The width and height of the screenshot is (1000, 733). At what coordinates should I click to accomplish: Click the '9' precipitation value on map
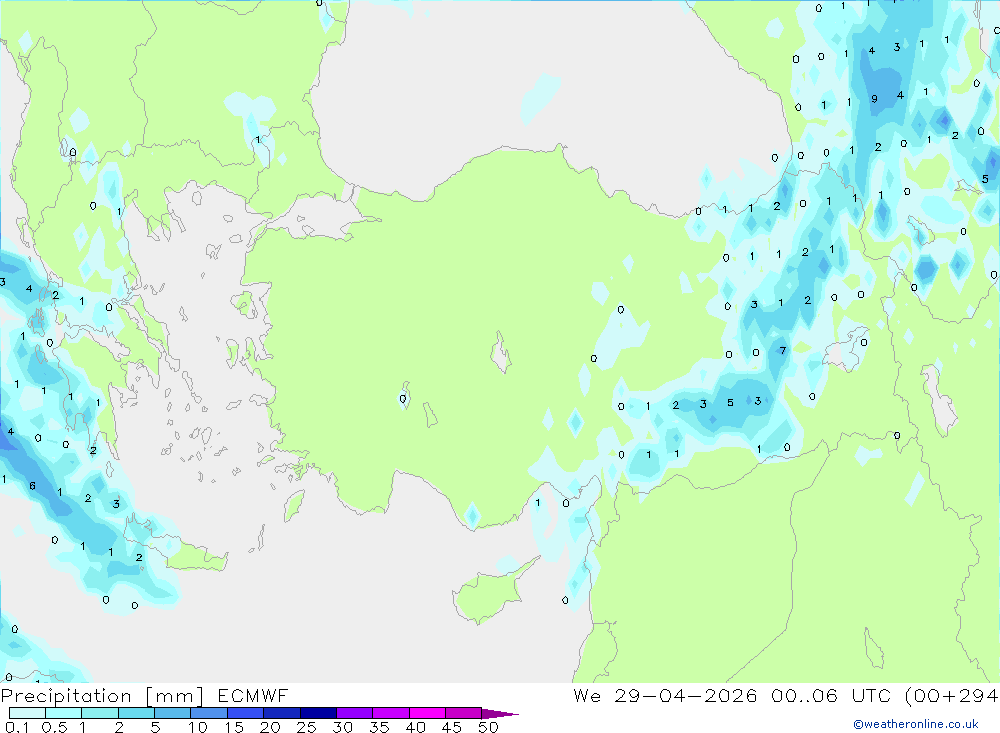[874, 99]
